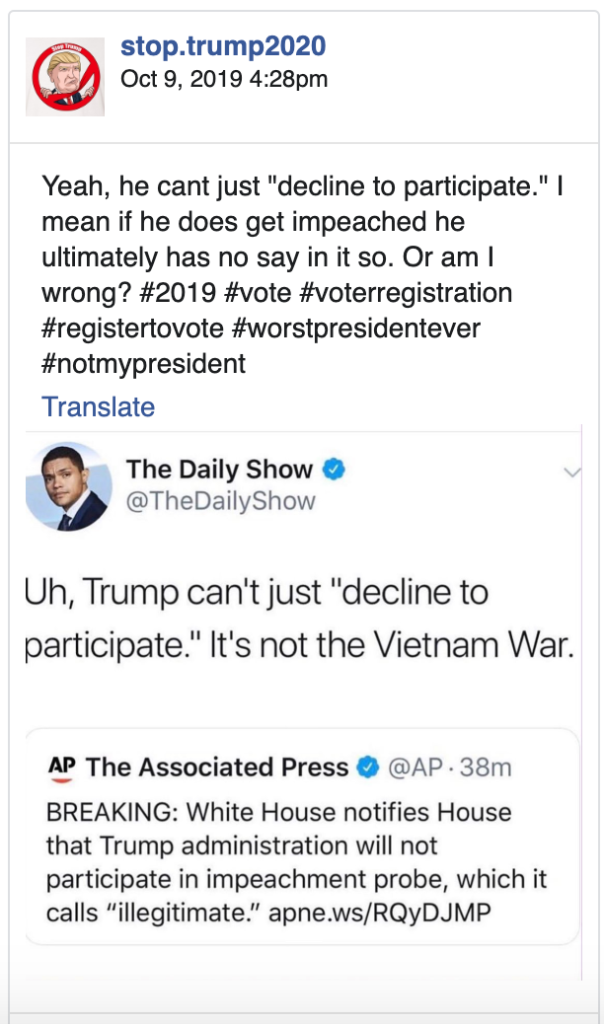Click Translate under the caption
Viewport: 604px width, 1024px height.
tap(98, 407)
